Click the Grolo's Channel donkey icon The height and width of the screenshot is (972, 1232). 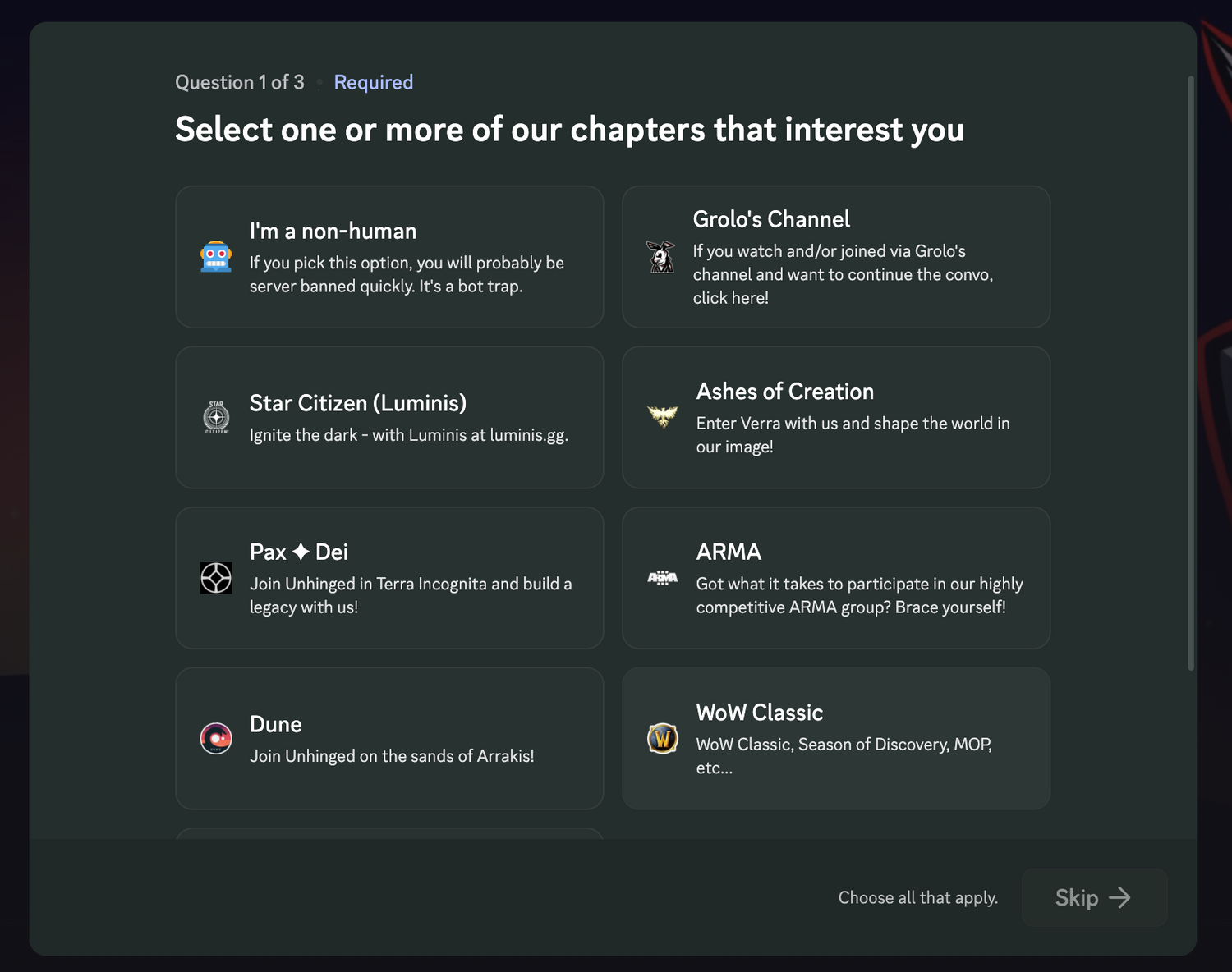[661, 257]
